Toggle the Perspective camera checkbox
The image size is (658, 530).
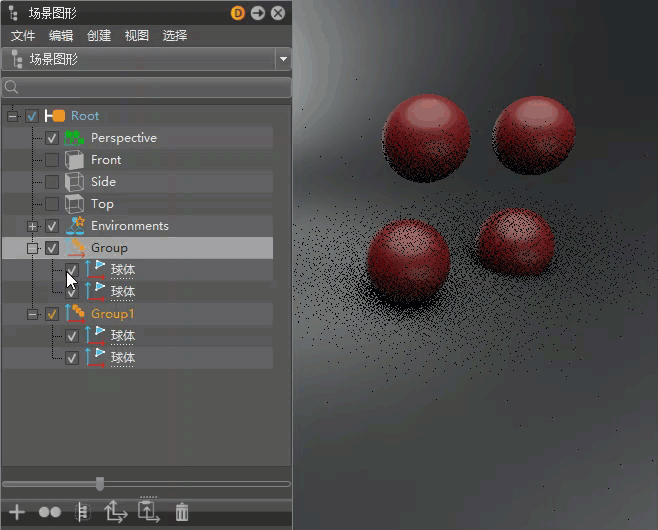coord(52,138)
